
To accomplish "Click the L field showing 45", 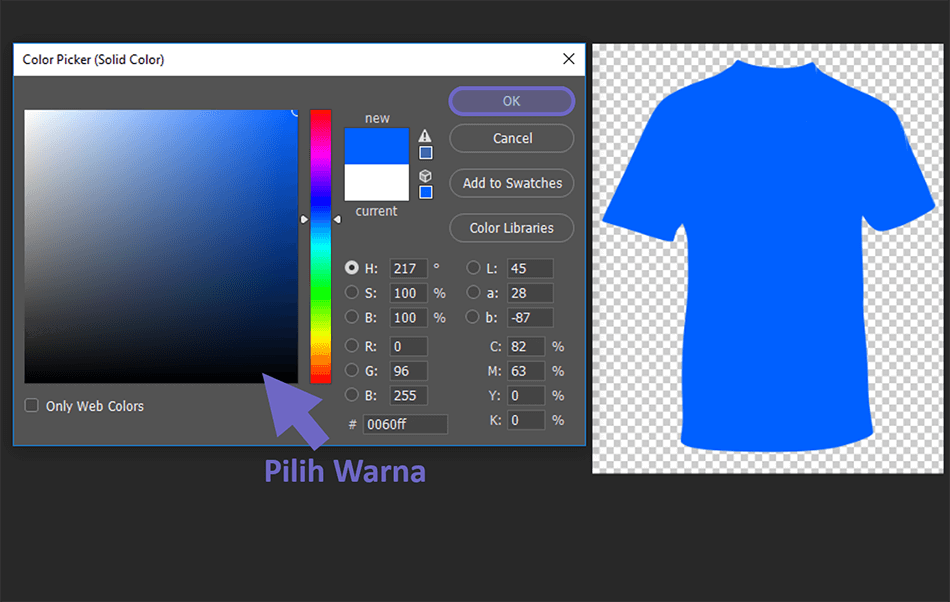I will (x=530, y=268).
